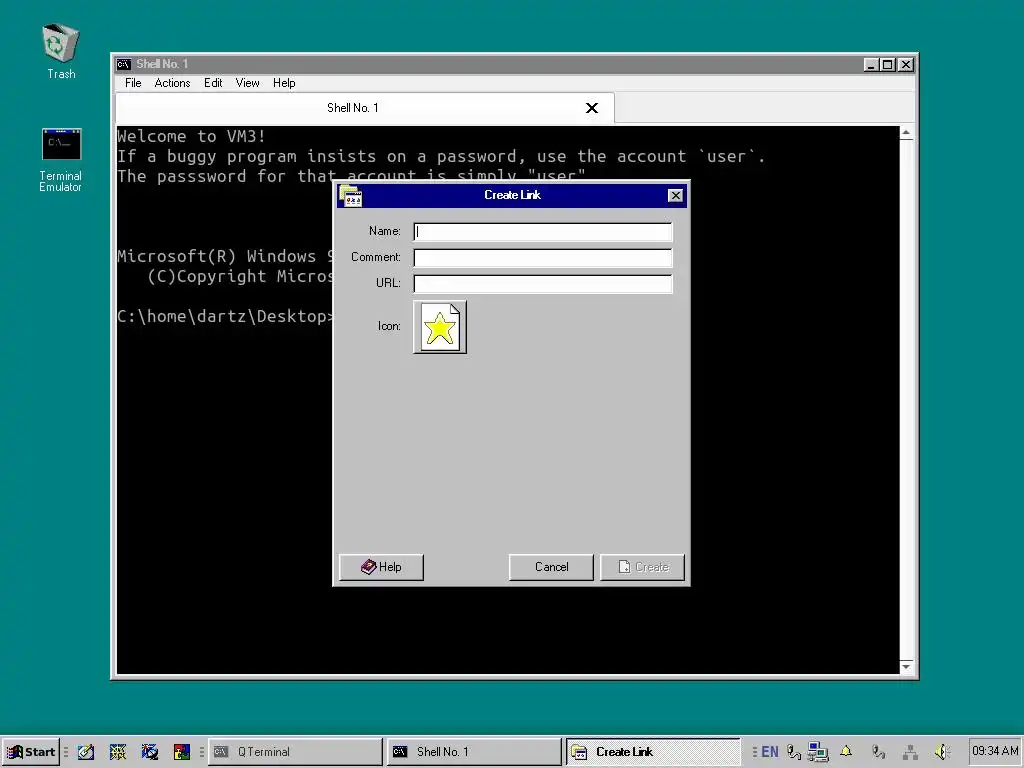Focus the Comment input field

[x=543, y=258]
